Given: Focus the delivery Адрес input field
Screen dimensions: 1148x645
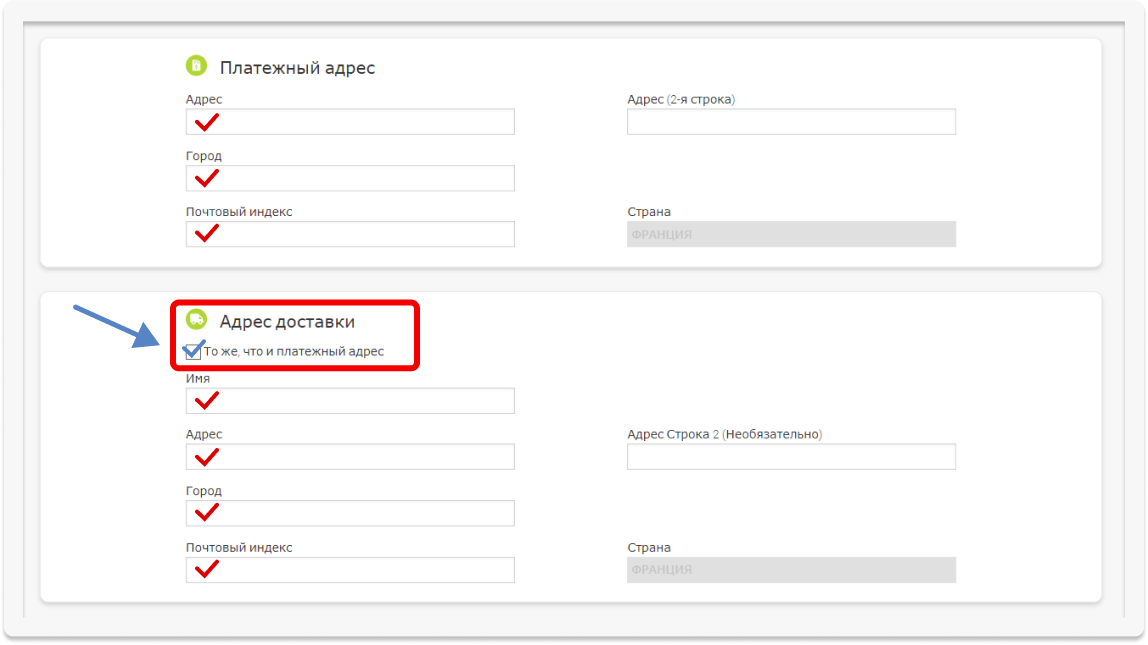Looking at the screenshot, I should pyautogui.click(x=350, y=457).
